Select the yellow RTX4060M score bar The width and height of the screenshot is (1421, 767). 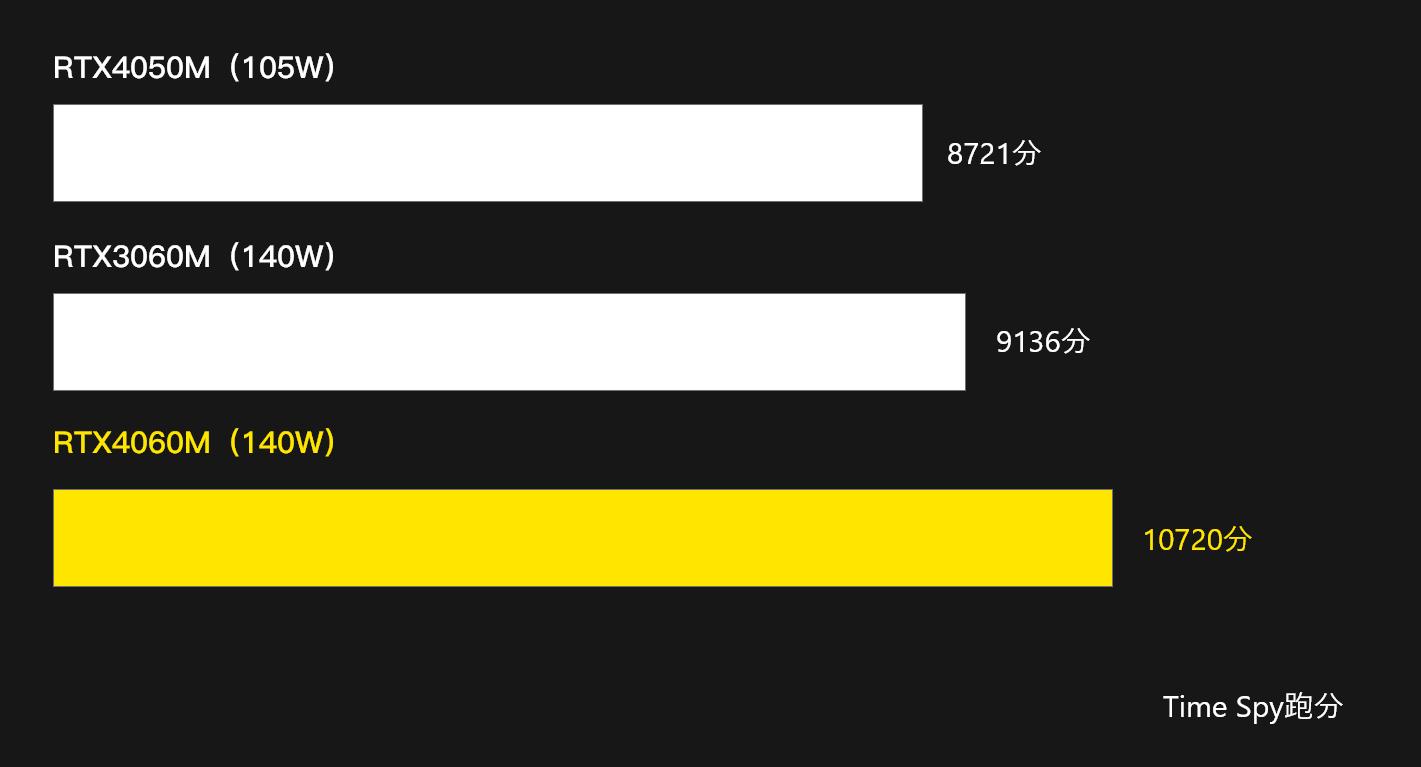tap(582, 538)
